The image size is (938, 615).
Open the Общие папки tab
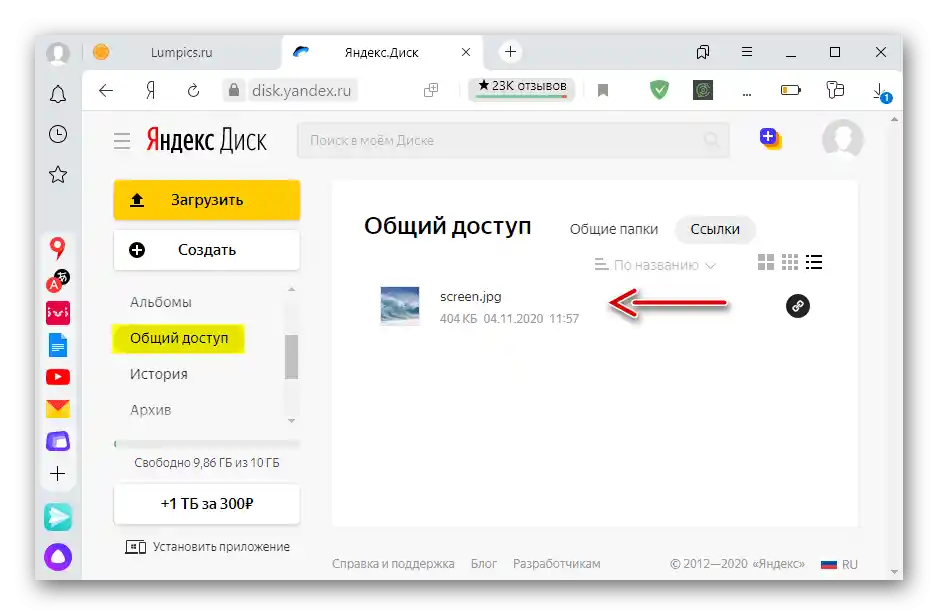pos(614,229)
